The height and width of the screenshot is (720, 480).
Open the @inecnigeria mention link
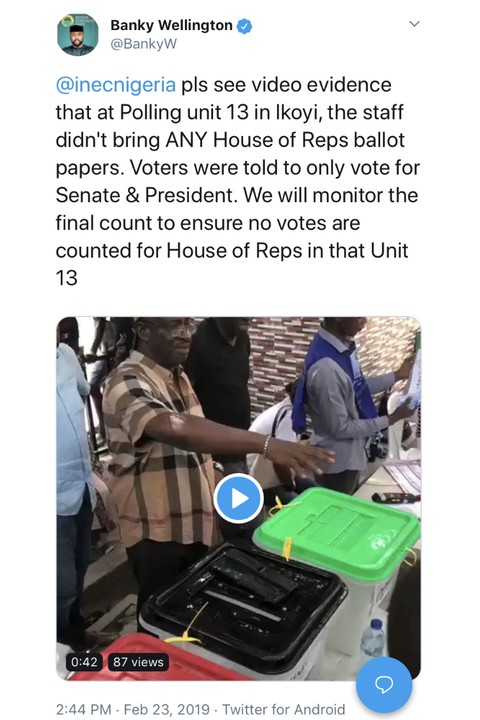115,85
